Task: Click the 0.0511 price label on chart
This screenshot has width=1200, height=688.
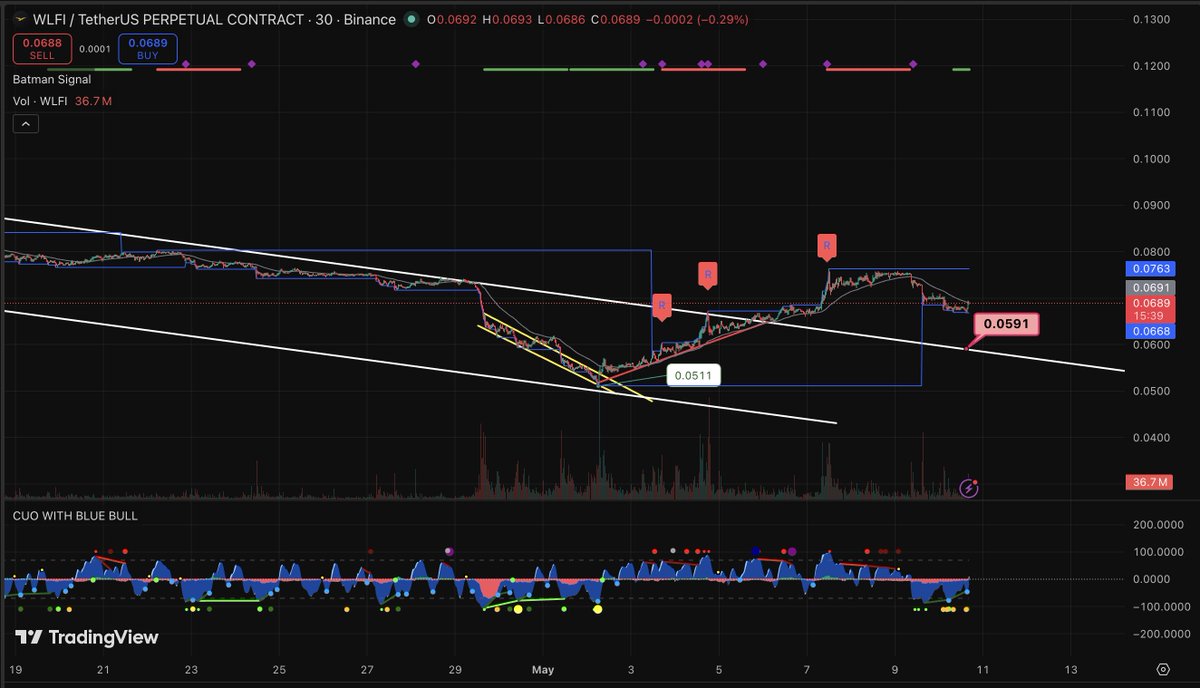Action: pyautogui.click(x=694, y=375)
